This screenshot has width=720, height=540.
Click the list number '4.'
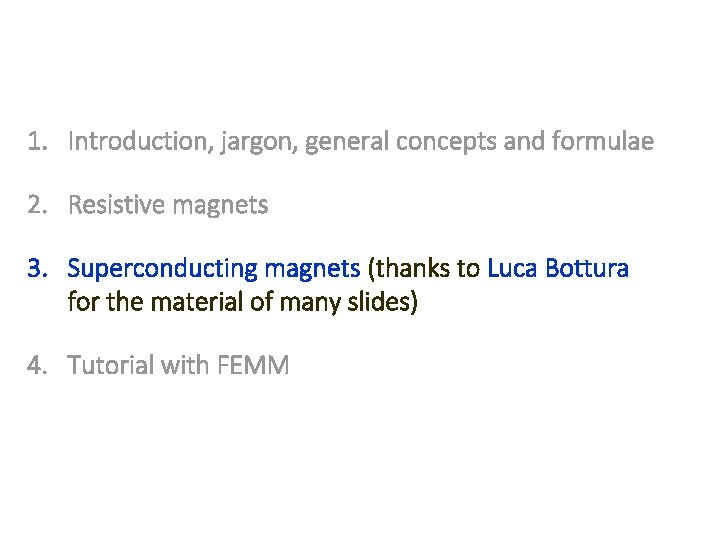(x=37, y=365)
